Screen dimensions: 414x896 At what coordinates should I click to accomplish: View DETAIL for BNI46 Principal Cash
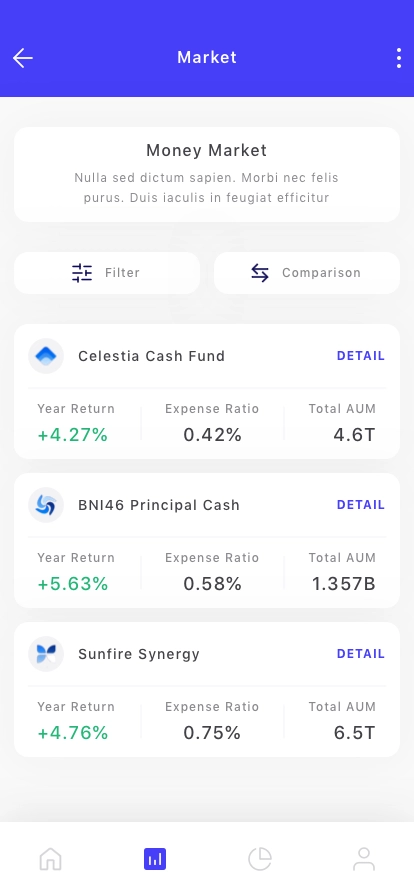point(361,505)
